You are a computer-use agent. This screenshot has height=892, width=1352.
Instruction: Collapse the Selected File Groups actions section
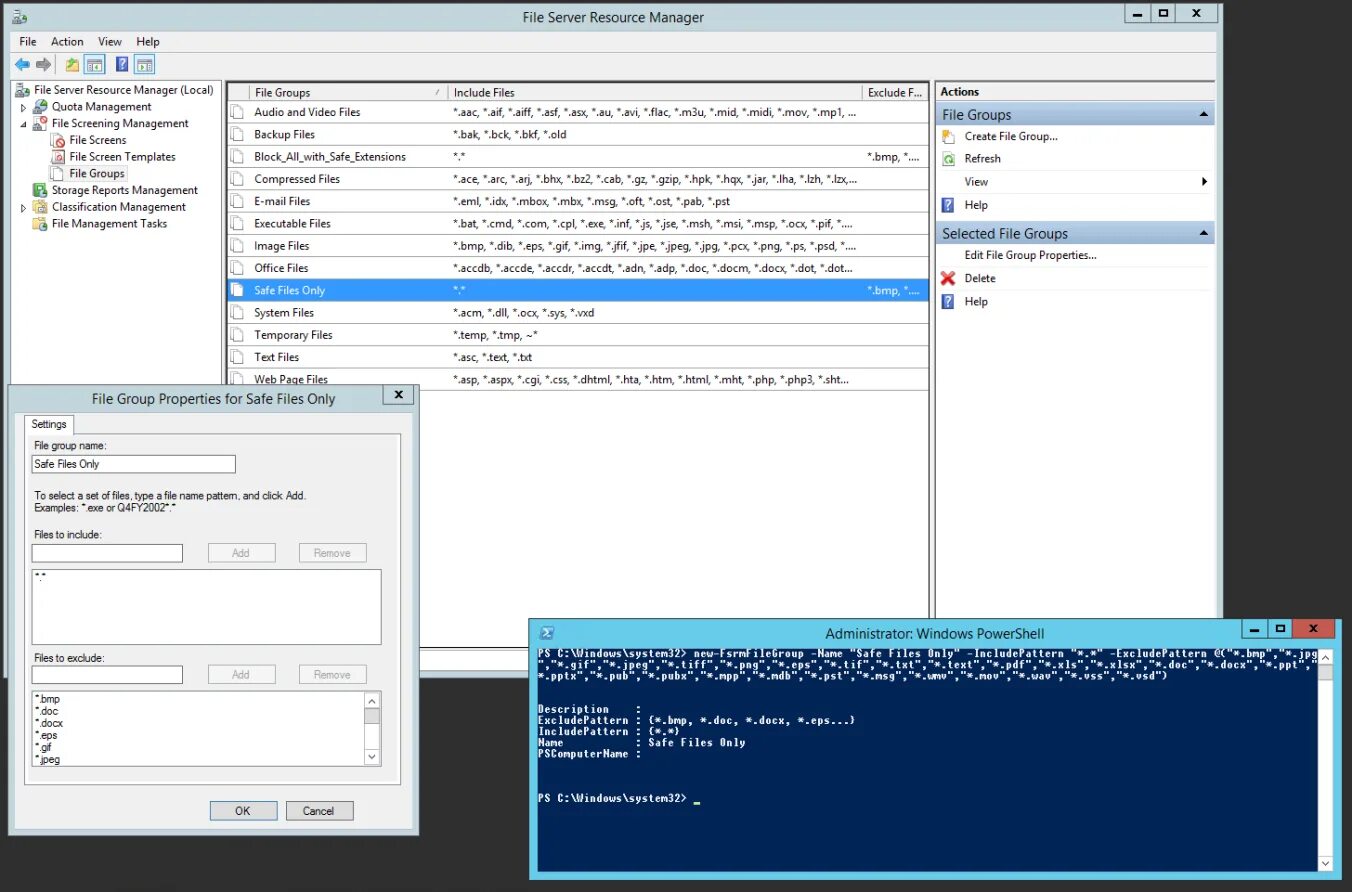coord(1203,233)
